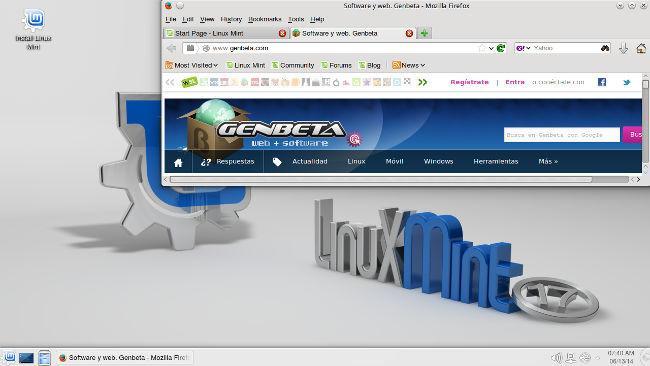The image size is (650, 366).
Task: Open the Móvil section
Action: [394, 162]
